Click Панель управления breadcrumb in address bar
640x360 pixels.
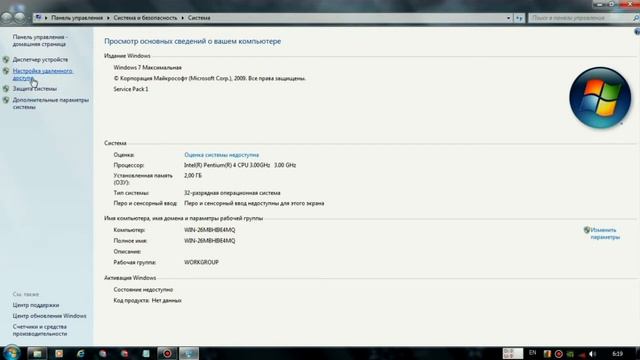77,18
